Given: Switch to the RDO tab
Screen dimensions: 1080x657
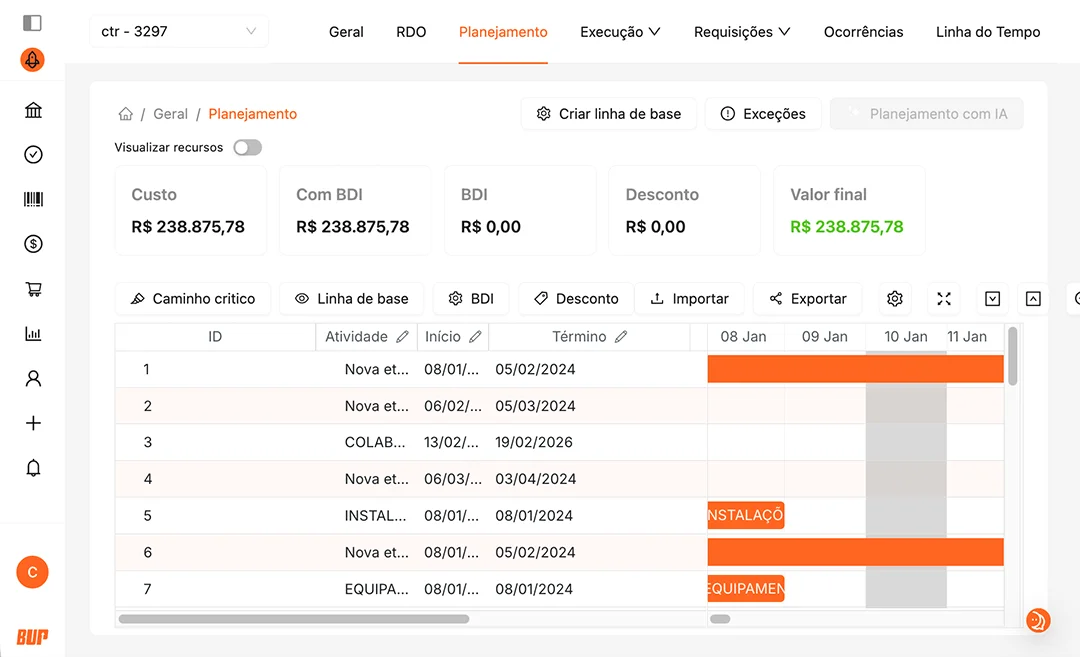Looking at the screenshot, I should coord(411,32).
